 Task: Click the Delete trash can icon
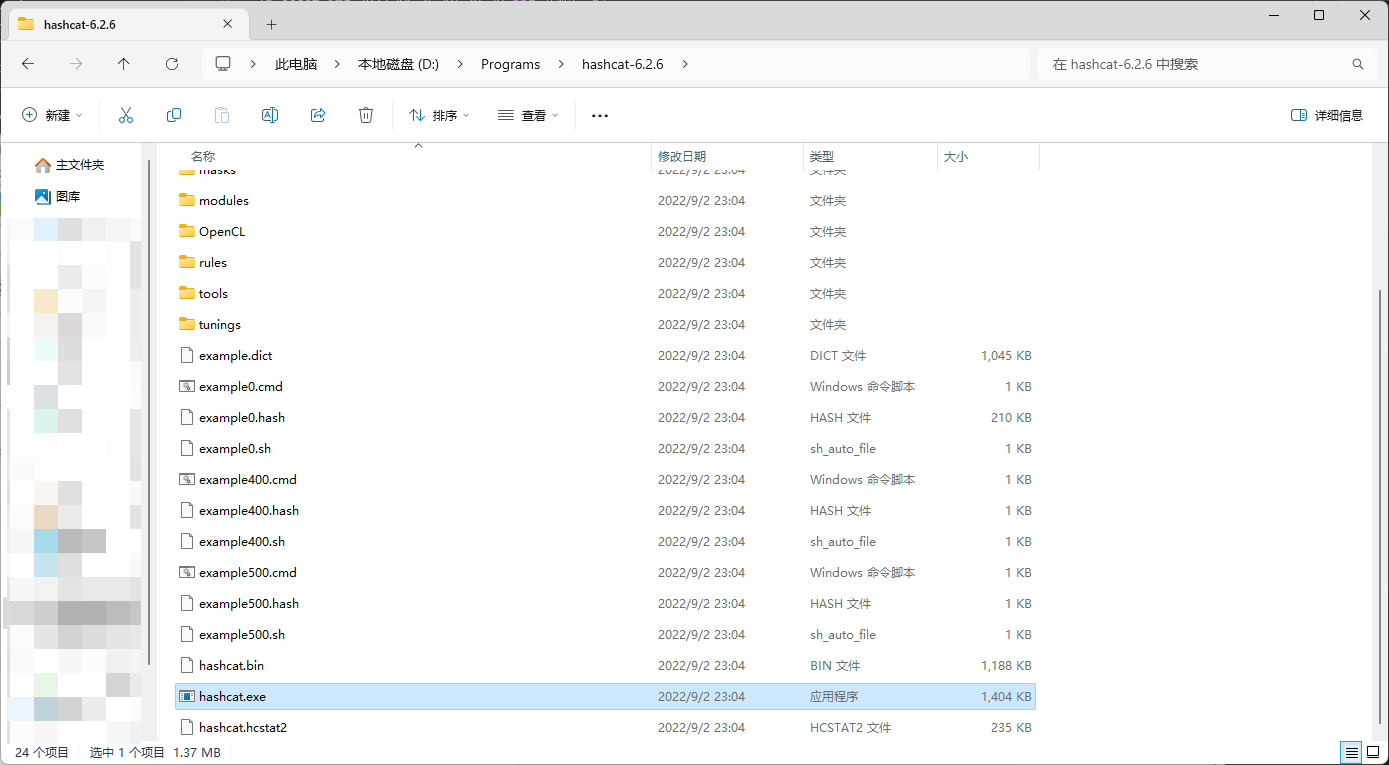click(x=366, y=115)
